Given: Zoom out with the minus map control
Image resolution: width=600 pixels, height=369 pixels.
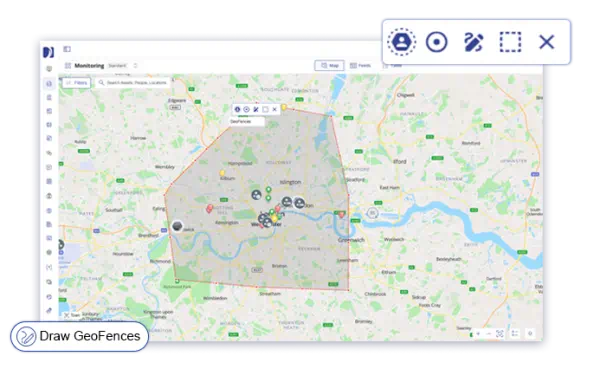Looking at the screenshot, I should (489, 334).
